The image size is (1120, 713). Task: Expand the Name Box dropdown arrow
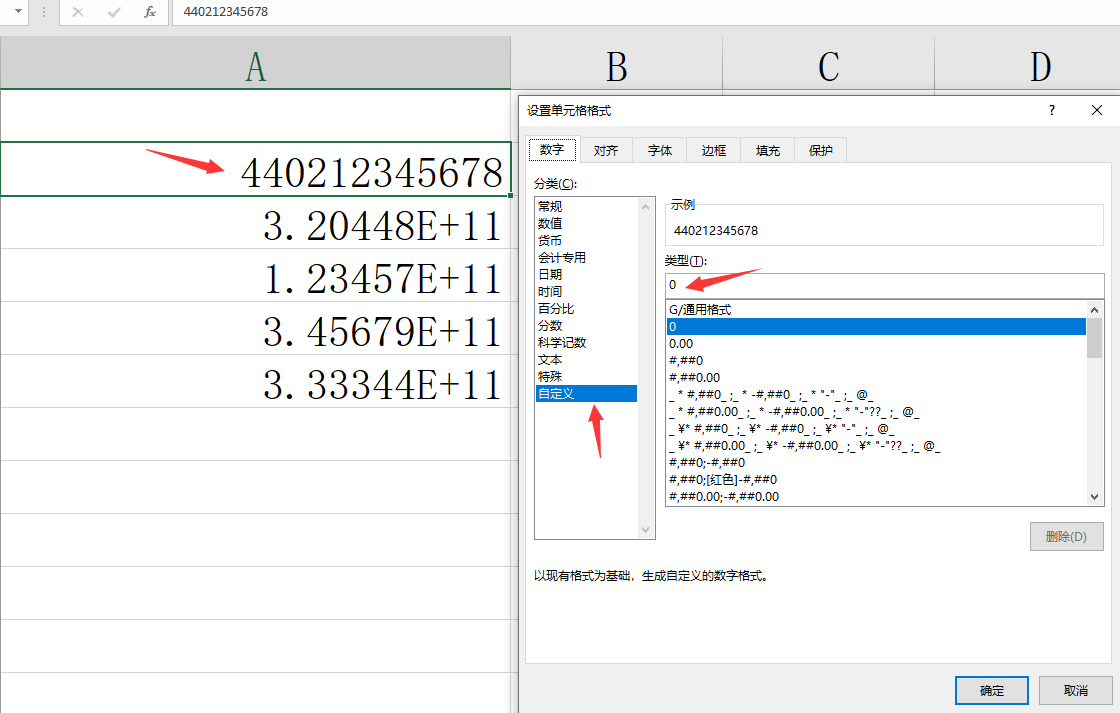18,12
